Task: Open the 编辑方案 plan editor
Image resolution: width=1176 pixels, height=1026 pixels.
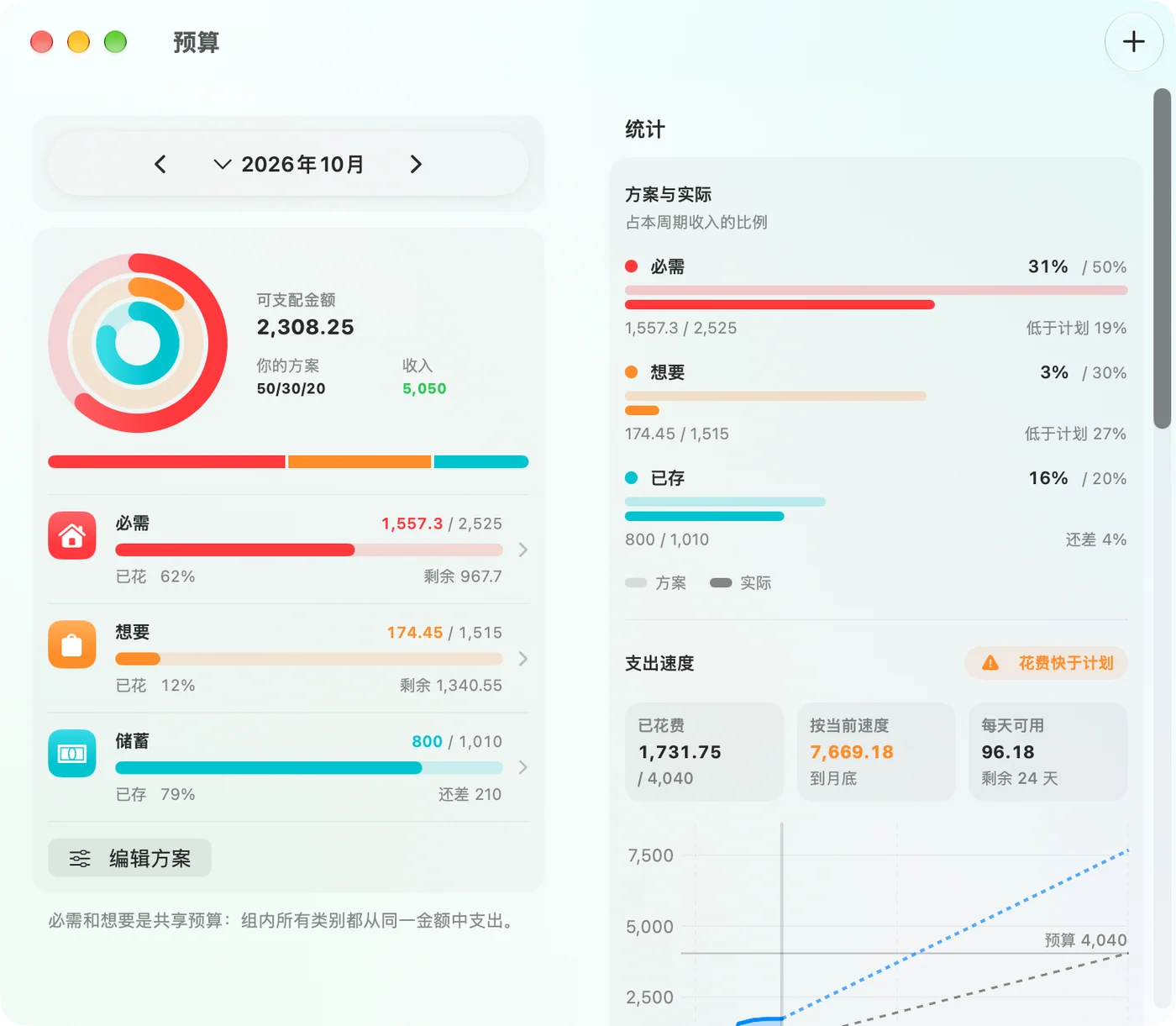Action: (x=129, y=858)
